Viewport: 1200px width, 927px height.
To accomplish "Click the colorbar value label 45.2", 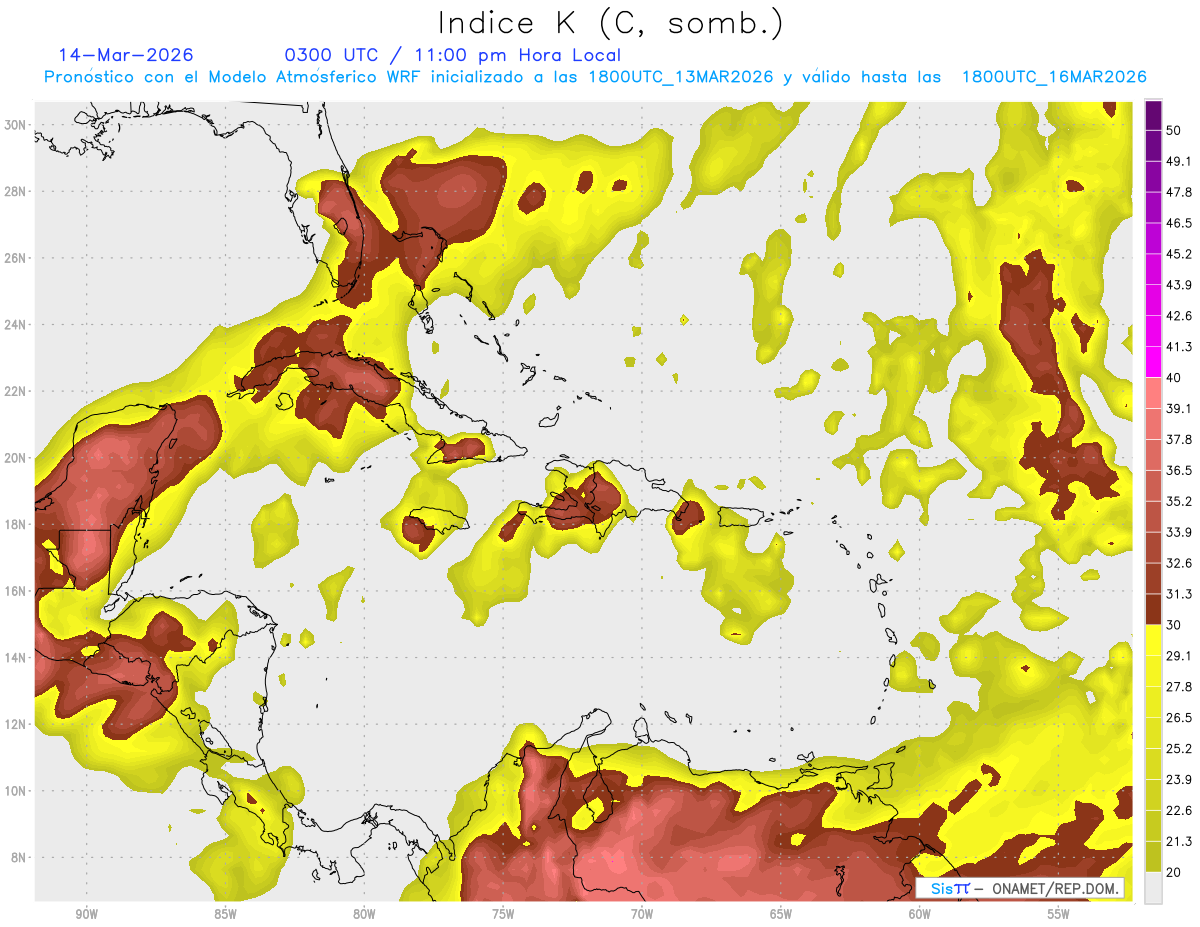I will (1179, 254).
